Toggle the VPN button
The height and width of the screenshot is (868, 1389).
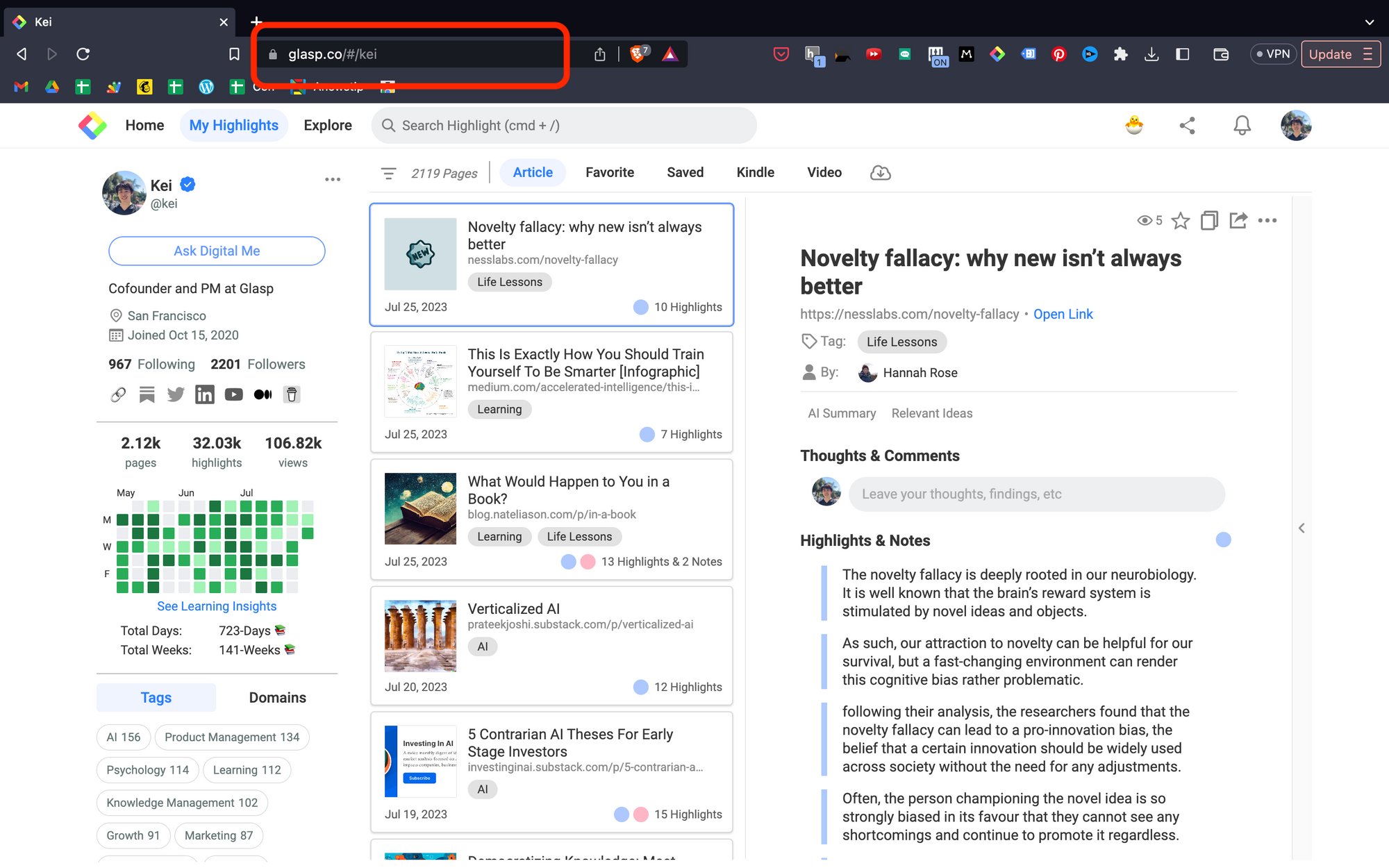click(1273, 54)
